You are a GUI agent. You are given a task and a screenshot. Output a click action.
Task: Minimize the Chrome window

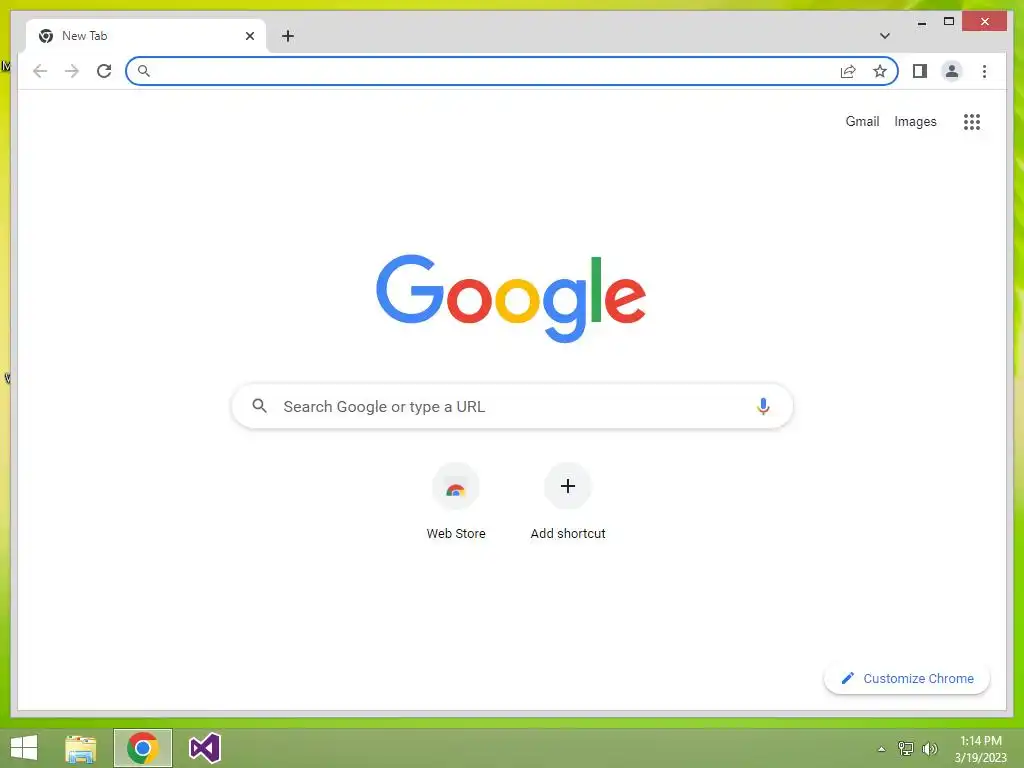922,22
